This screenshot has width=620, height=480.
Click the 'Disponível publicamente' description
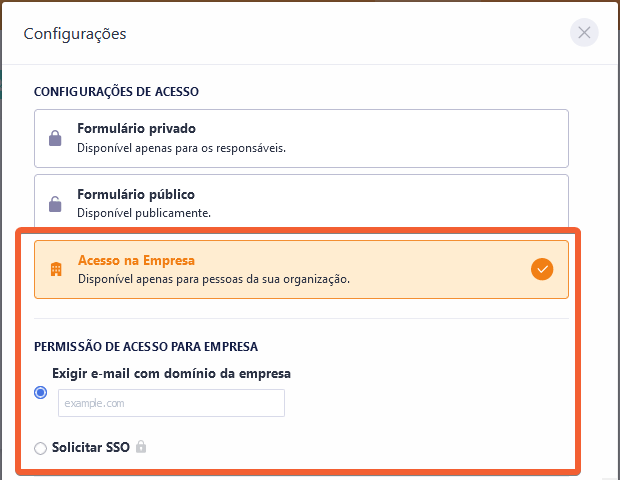pos(144,213)
